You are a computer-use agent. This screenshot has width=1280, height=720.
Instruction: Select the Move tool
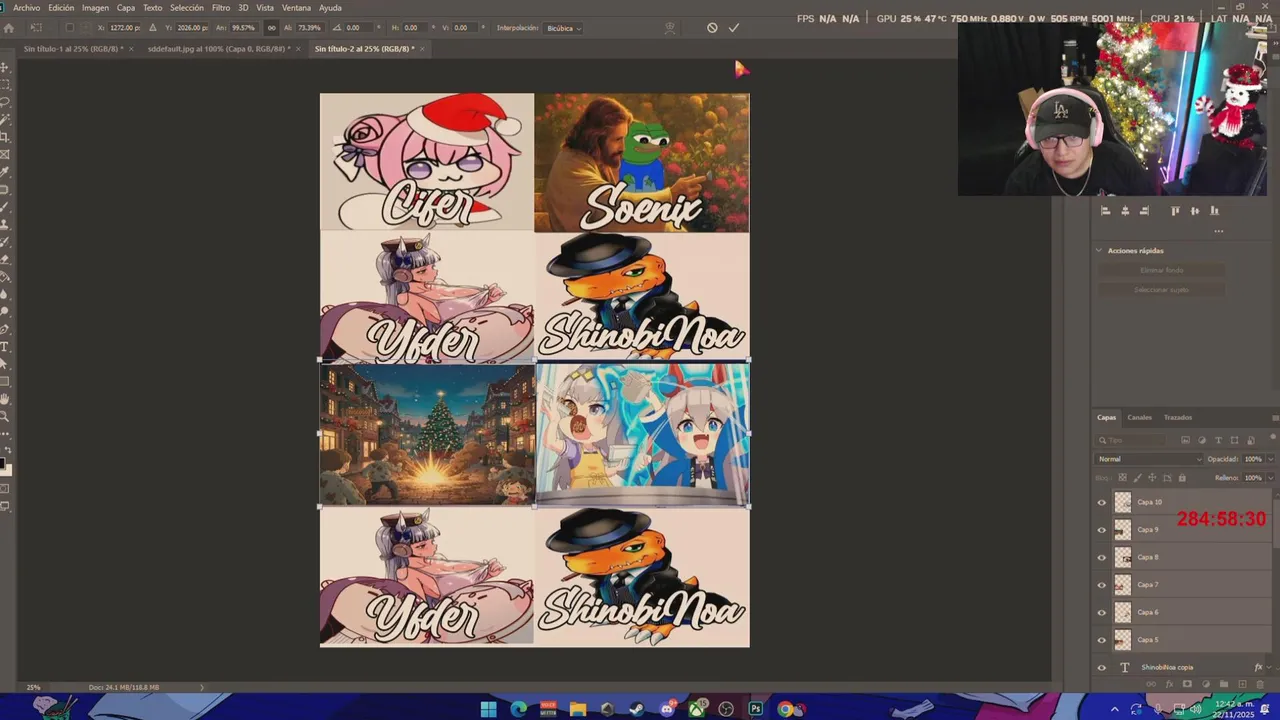tap(6, 67)
